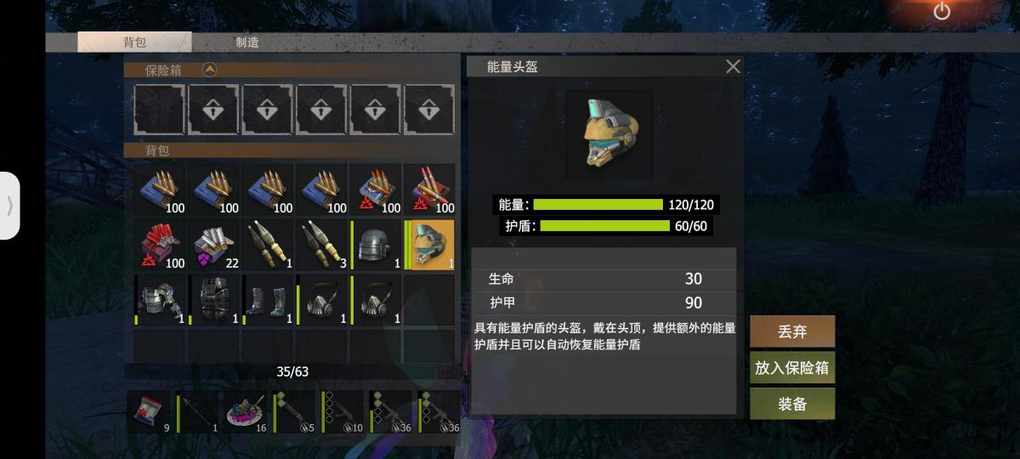The image size is (1020, 459).
Task: Click the red dynamite bundle with 100 count
Action: pos(159,244)
